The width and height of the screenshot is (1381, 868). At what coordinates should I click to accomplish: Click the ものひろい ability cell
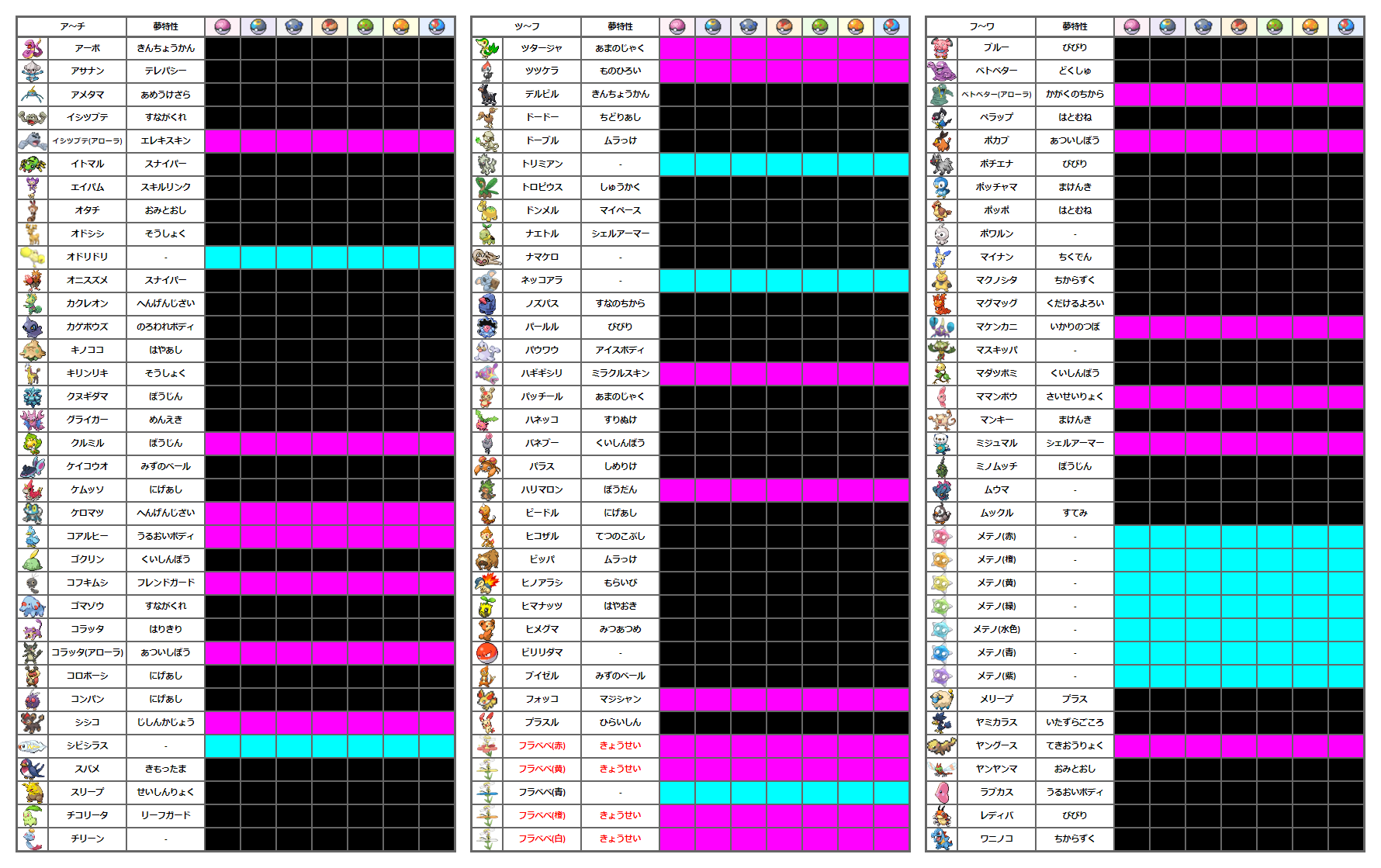pyautogui.click(x=620, y=71)
